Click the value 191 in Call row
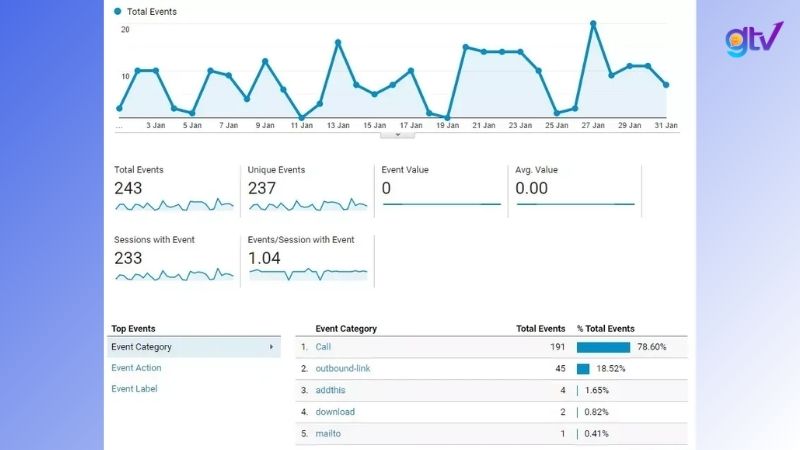Viewport: 800px width, 450px height. [x=558, y=347]
